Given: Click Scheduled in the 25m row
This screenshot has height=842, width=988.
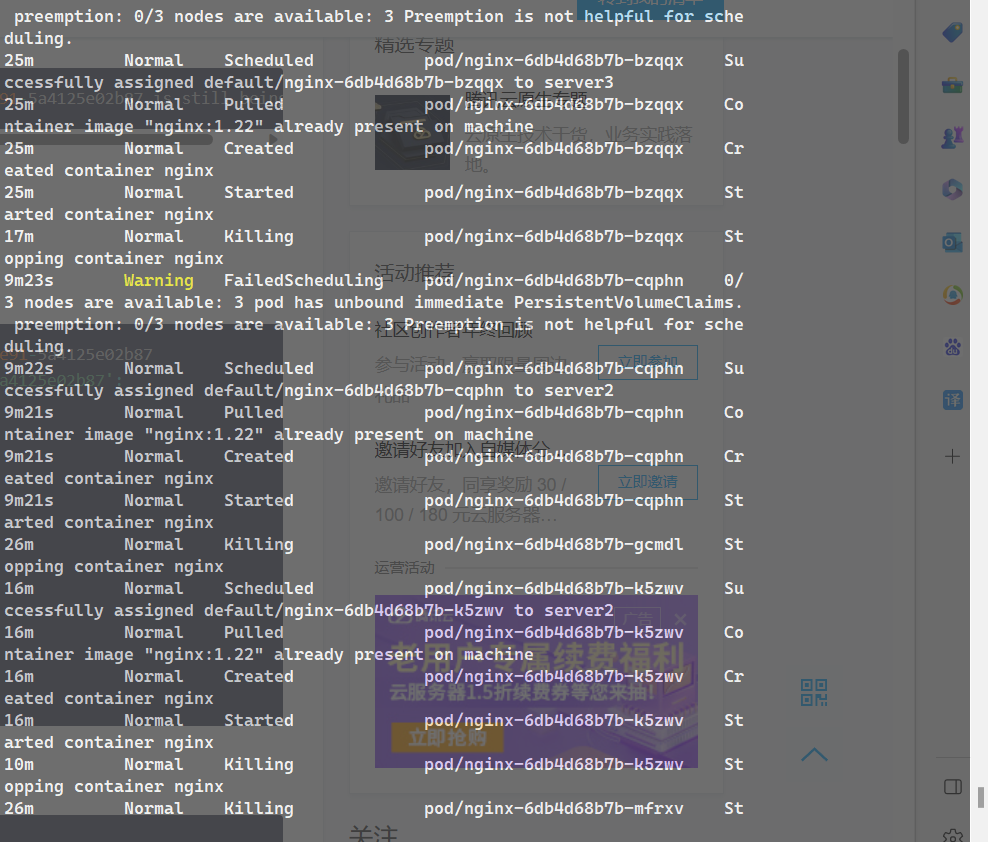Looking at the screenshot, I should click(x=269, y=61).
